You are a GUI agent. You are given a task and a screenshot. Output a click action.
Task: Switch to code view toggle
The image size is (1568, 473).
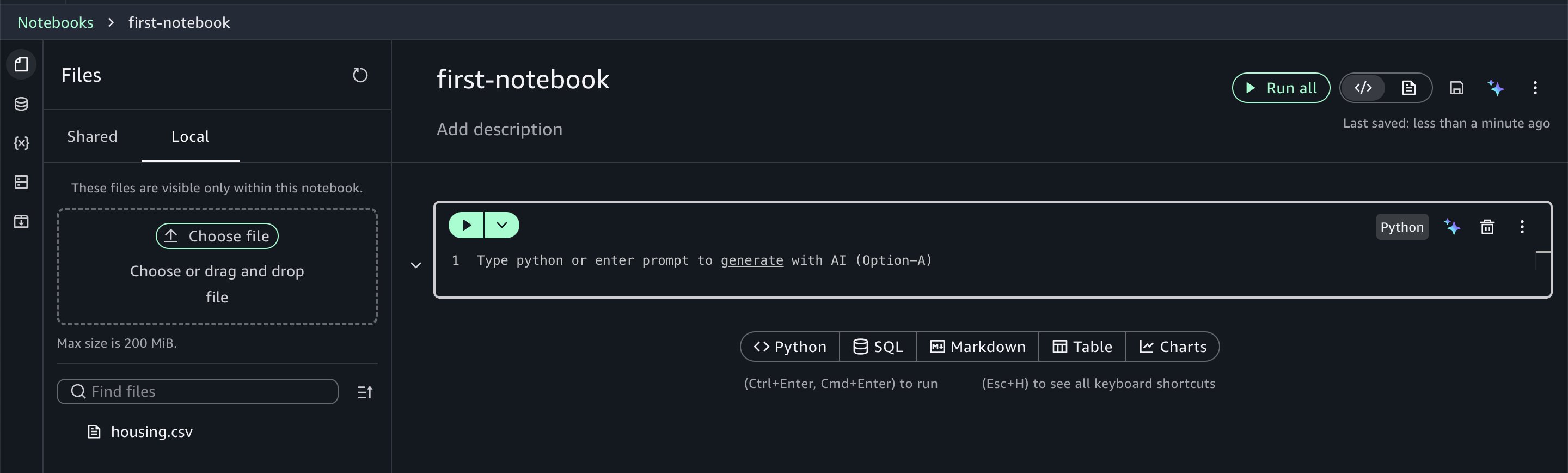1363,88
